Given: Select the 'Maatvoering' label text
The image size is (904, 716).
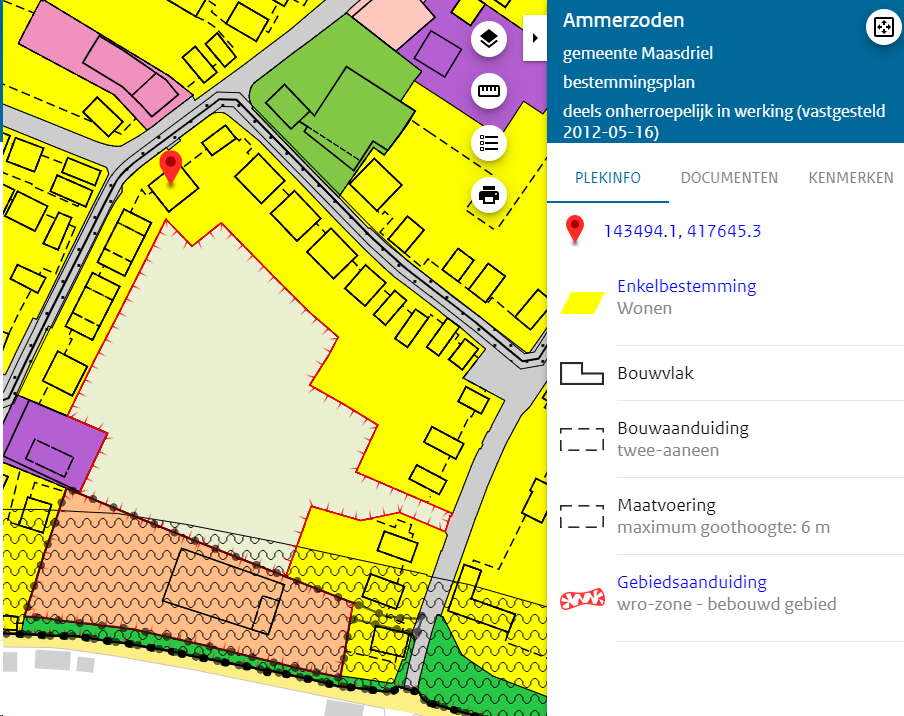Looking at the screenshot, I should [666, 506].
